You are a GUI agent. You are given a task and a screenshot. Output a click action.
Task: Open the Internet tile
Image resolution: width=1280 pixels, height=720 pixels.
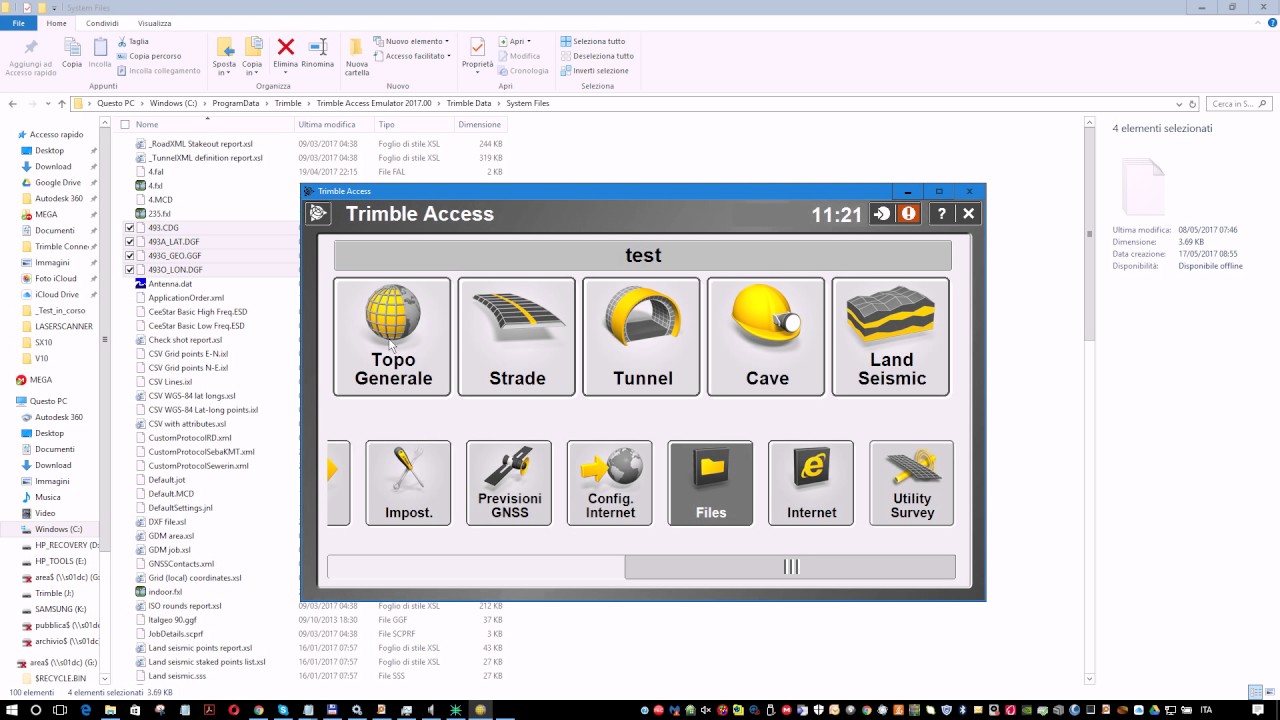pos(811,483)
